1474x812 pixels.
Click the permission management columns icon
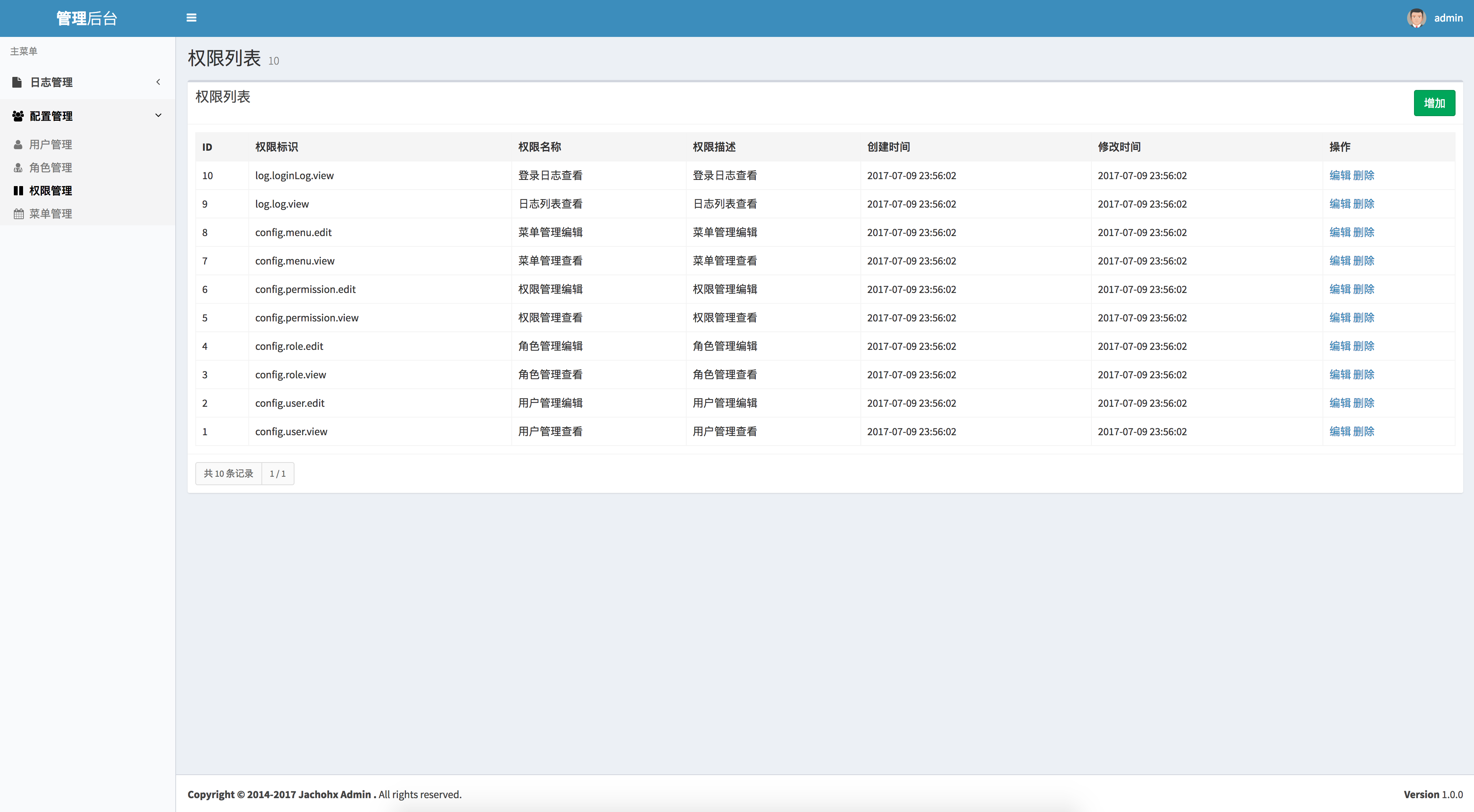pos(18,191)
